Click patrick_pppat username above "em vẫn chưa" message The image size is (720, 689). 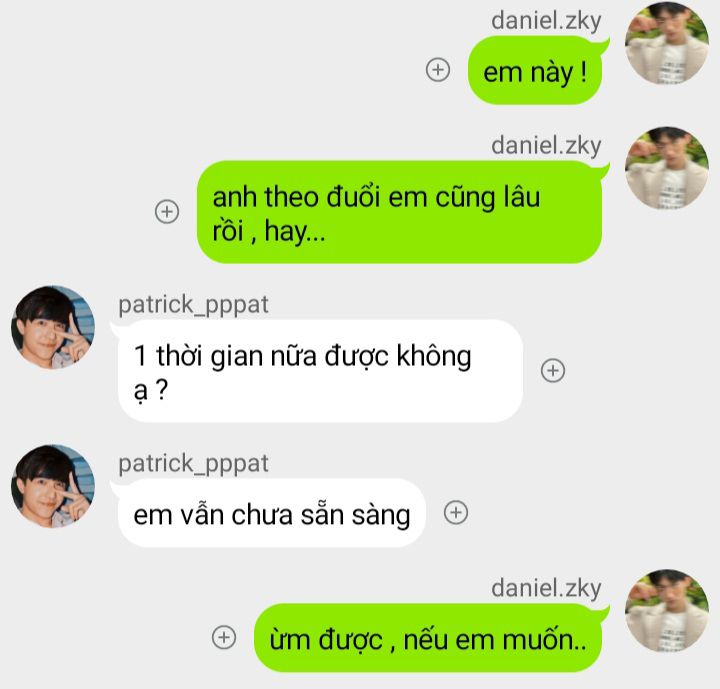(193, 464)
